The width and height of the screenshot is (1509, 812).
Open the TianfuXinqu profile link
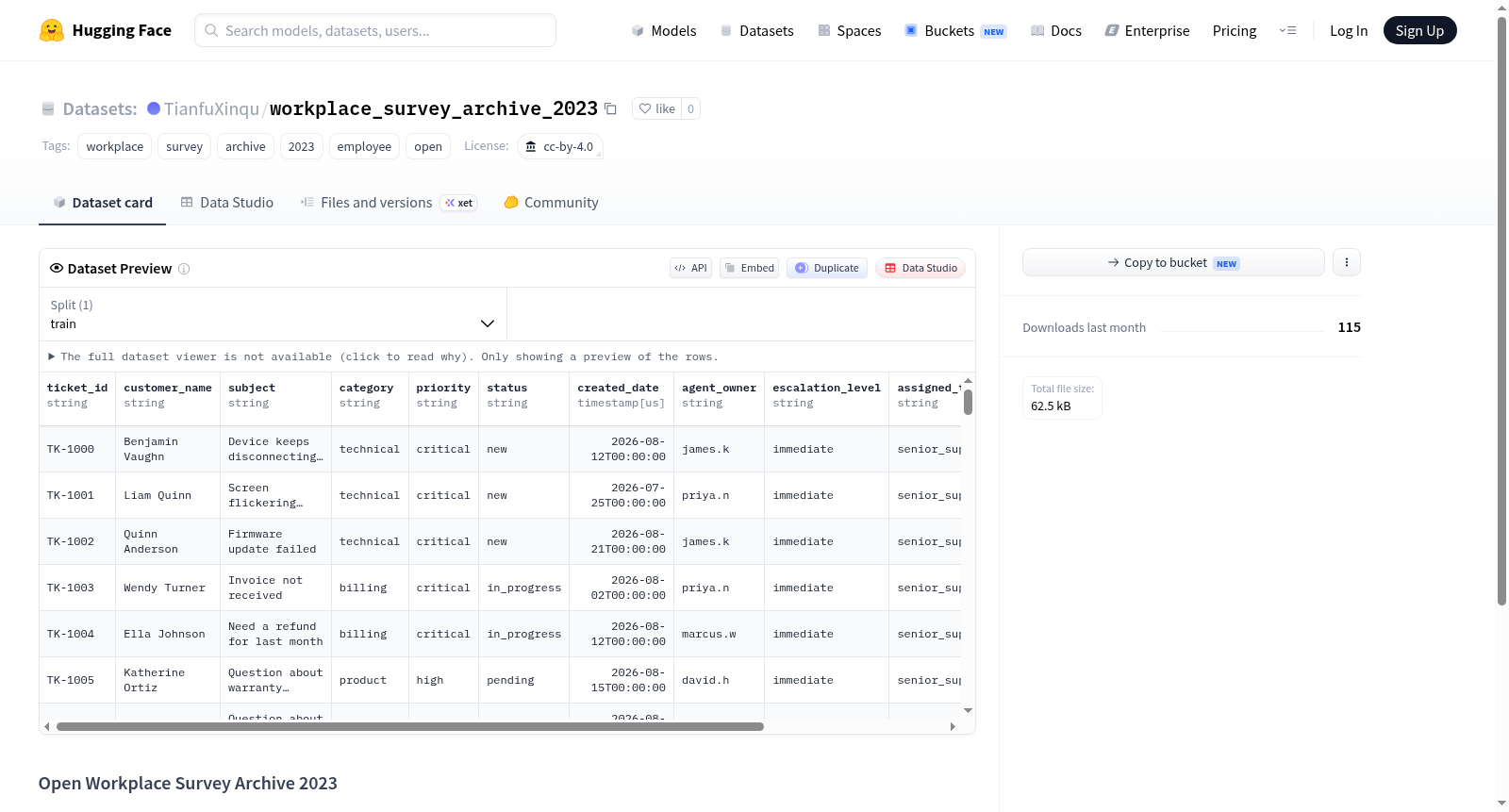coord(211,108)
